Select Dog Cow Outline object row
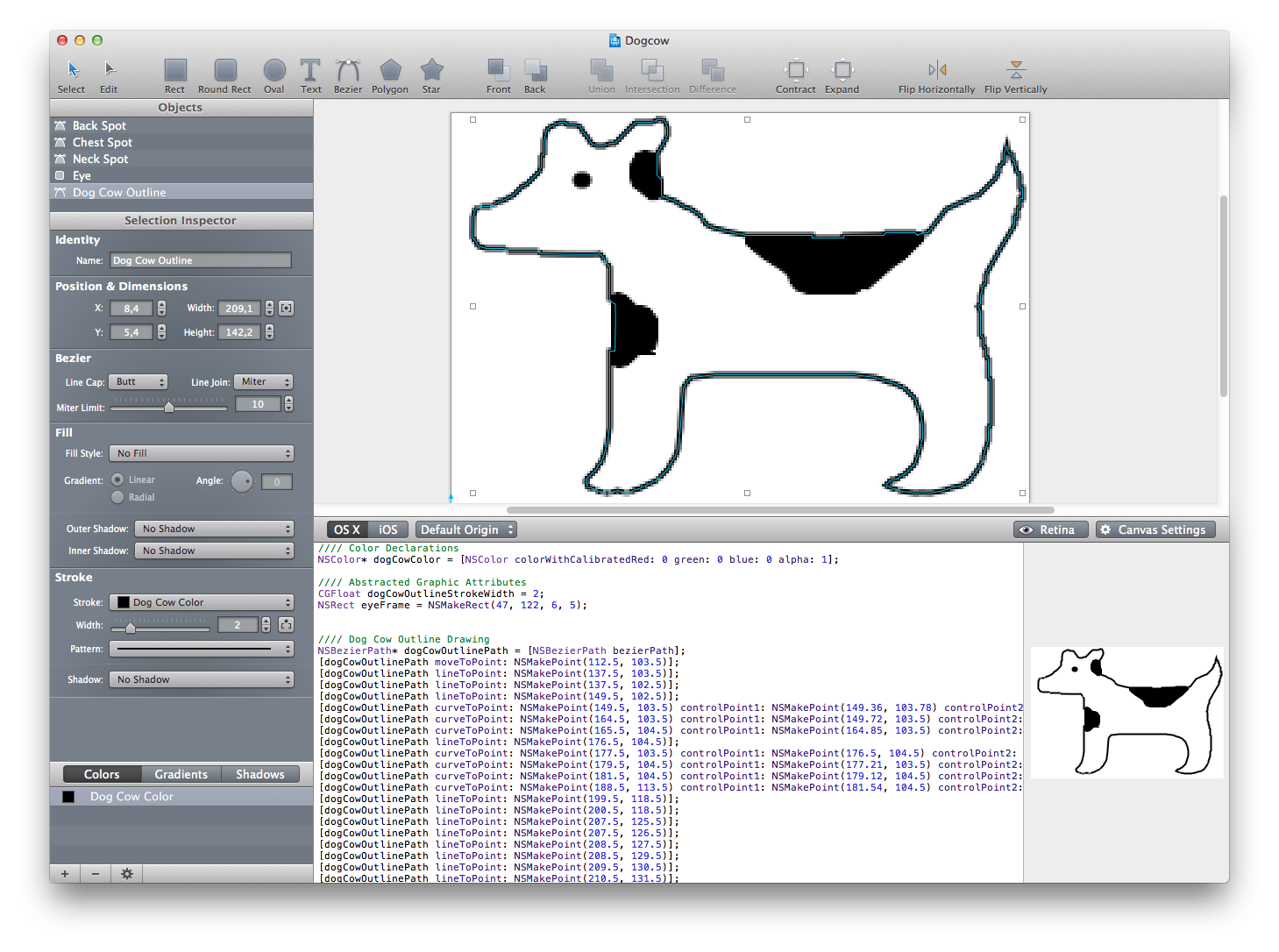The width and height of the screenshot is (1279, 952). pyautogui.click(x=181, y=192)
